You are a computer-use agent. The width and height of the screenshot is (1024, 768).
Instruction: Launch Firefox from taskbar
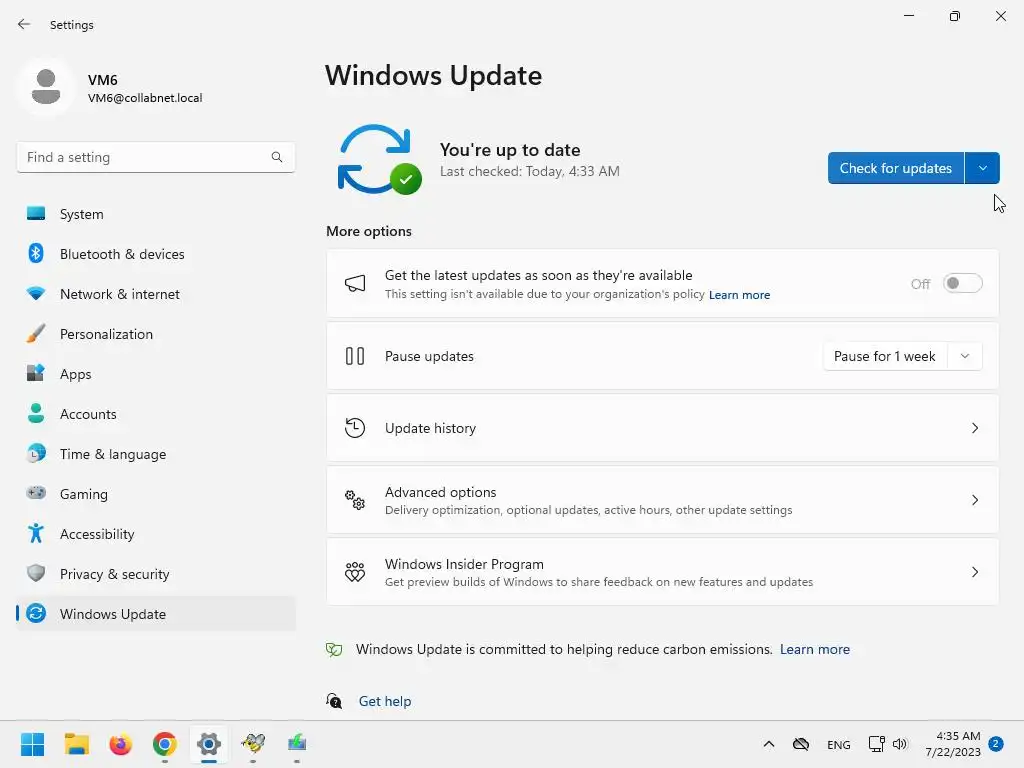121,744
